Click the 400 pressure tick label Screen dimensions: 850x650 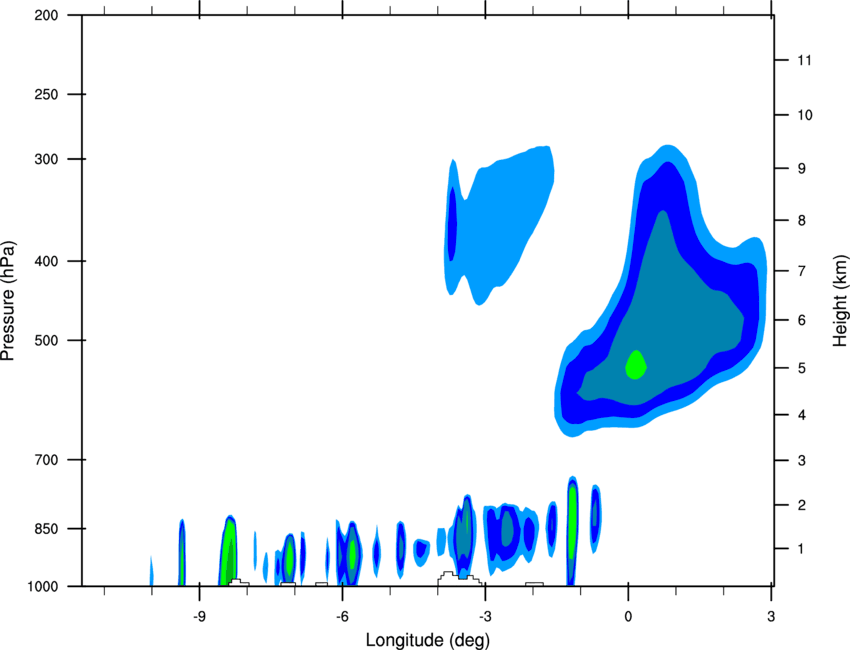coord(46,261)
